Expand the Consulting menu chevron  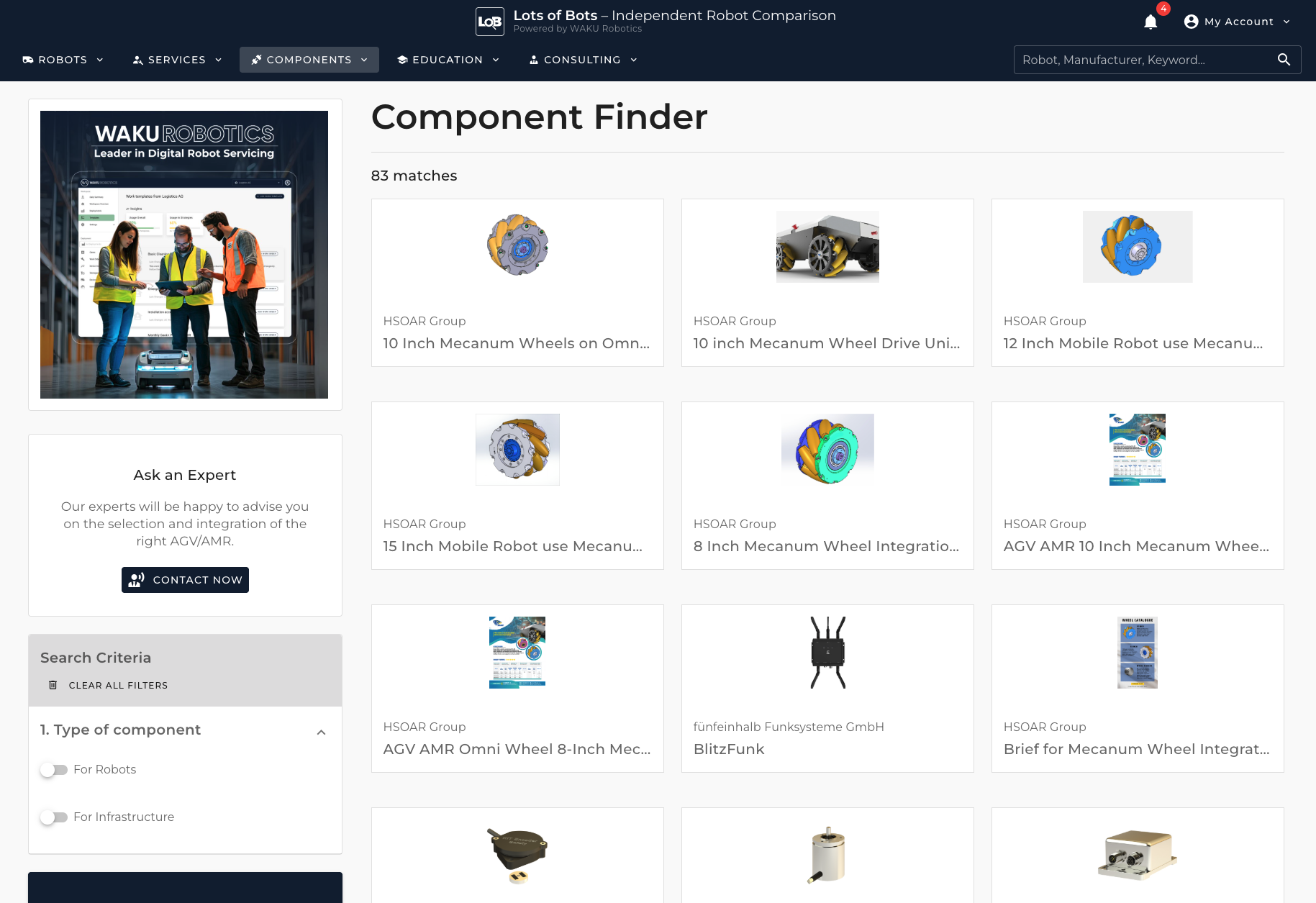634,60
